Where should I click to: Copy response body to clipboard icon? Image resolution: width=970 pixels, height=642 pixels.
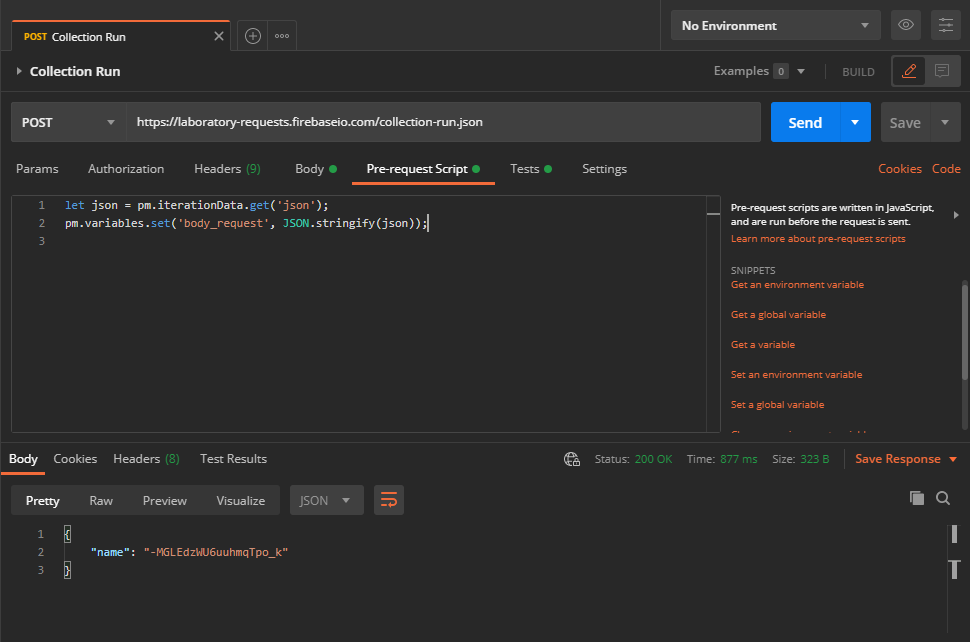(917, 498)
